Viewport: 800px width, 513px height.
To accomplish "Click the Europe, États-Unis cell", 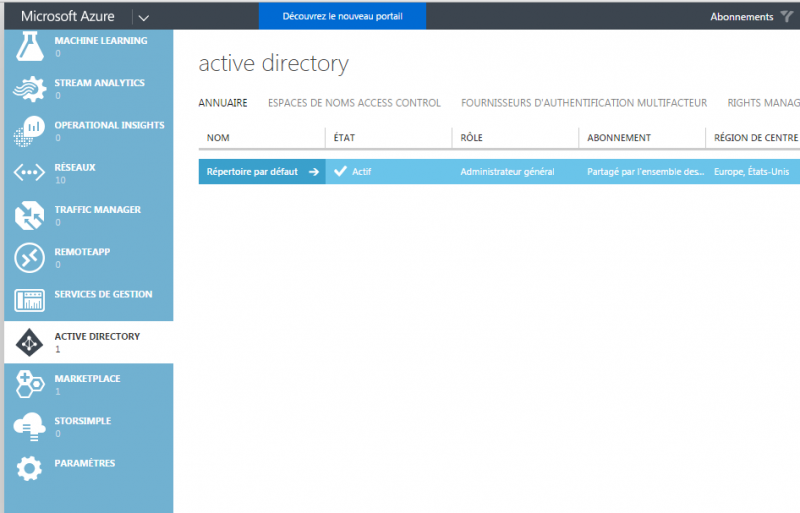I will point(752,172).
